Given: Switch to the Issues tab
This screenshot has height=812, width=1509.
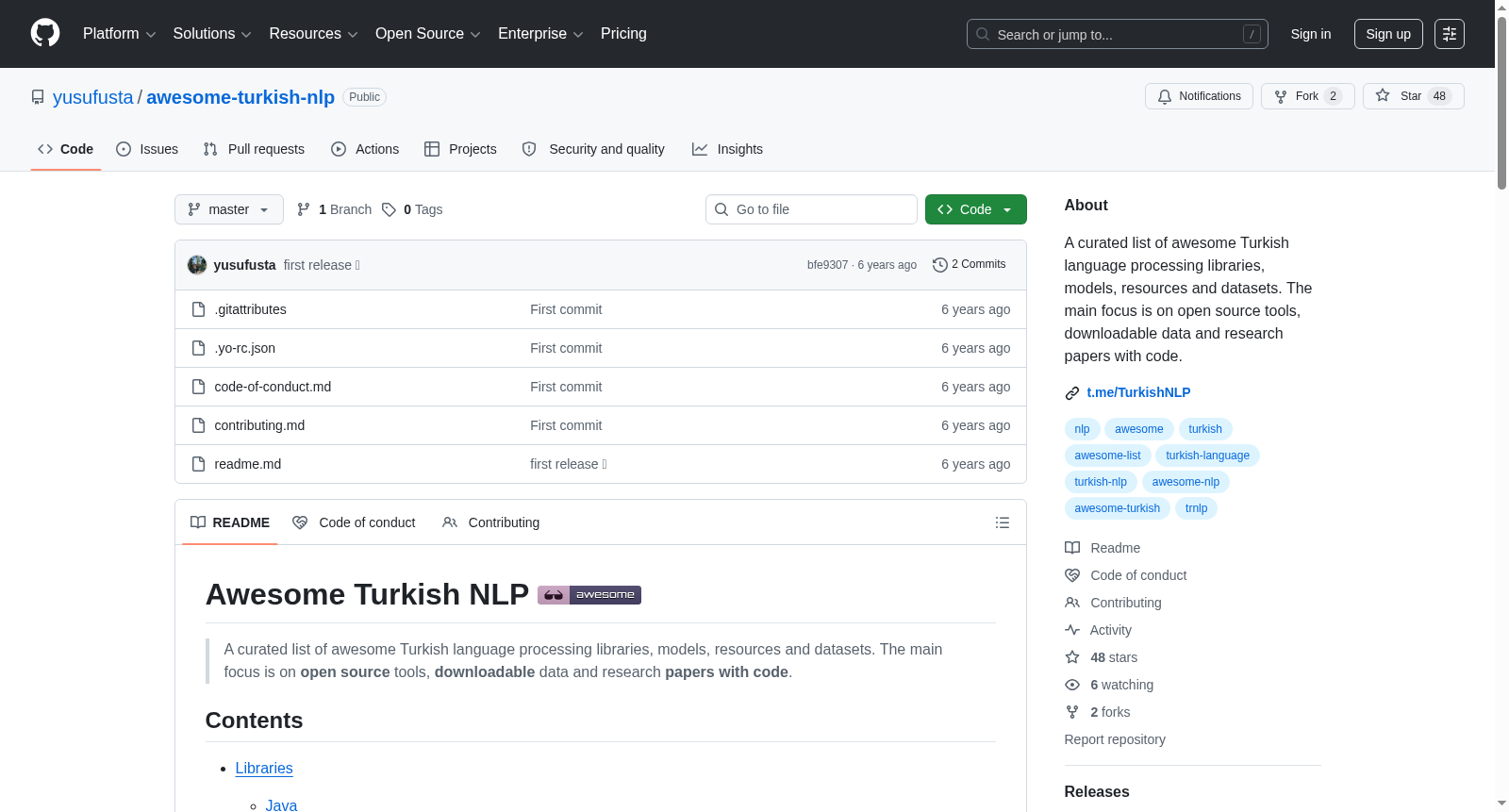Looking at the screenshot, I should point(147,149).
